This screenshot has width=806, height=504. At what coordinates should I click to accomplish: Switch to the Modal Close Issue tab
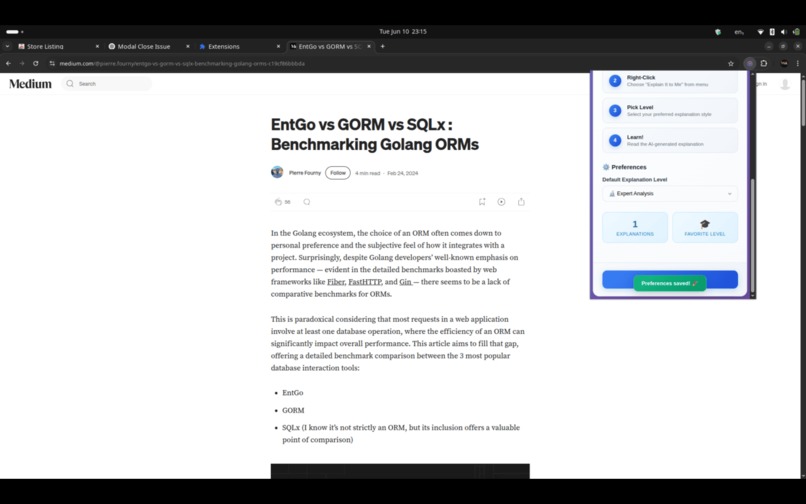click(x=144, y=46)
